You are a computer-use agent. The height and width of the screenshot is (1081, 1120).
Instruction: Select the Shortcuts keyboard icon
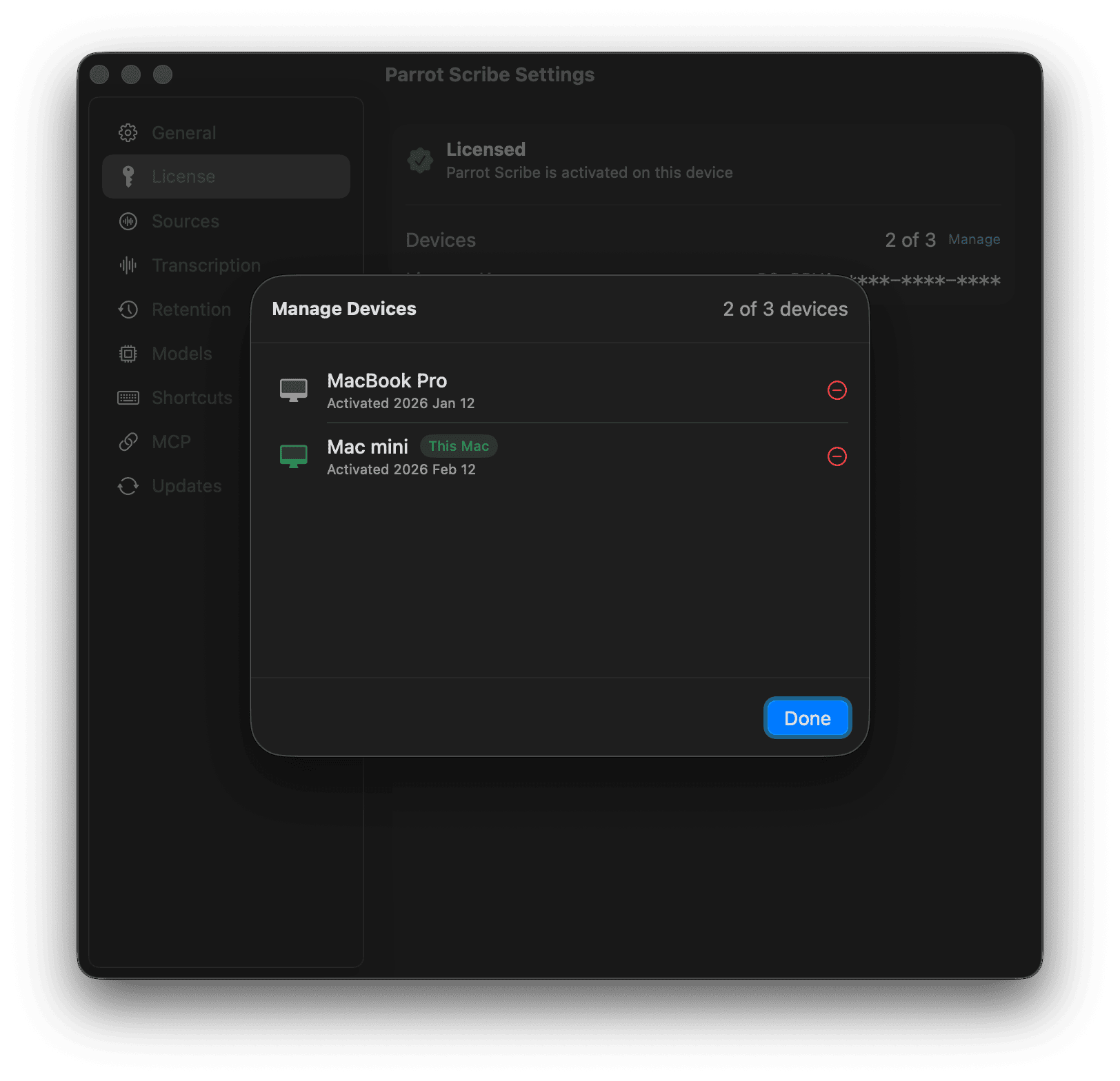(x=128, y=397)
